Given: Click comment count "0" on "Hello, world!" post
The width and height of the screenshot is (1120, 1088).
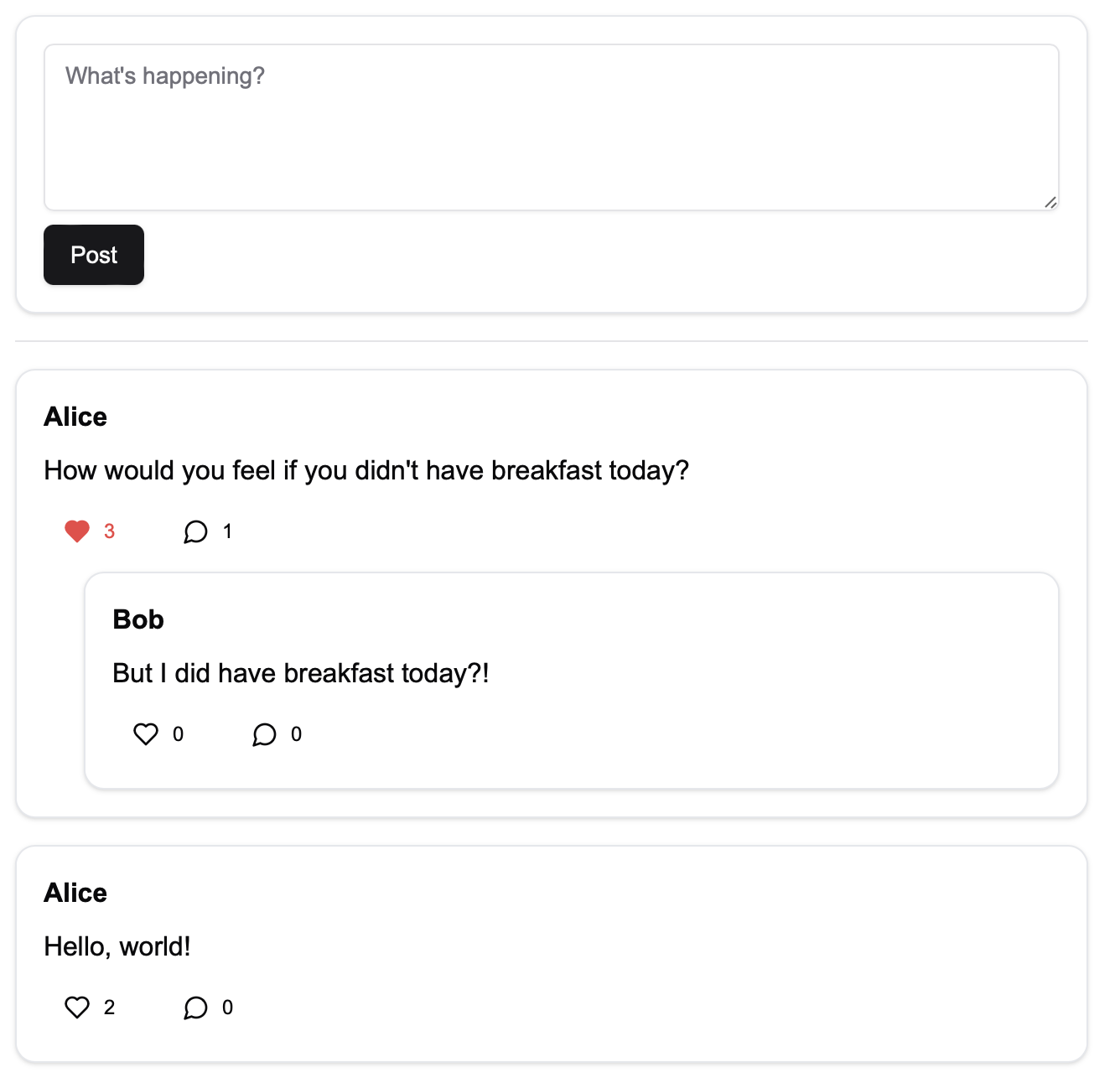Looking at the screenshot, I should (227, 1008).
